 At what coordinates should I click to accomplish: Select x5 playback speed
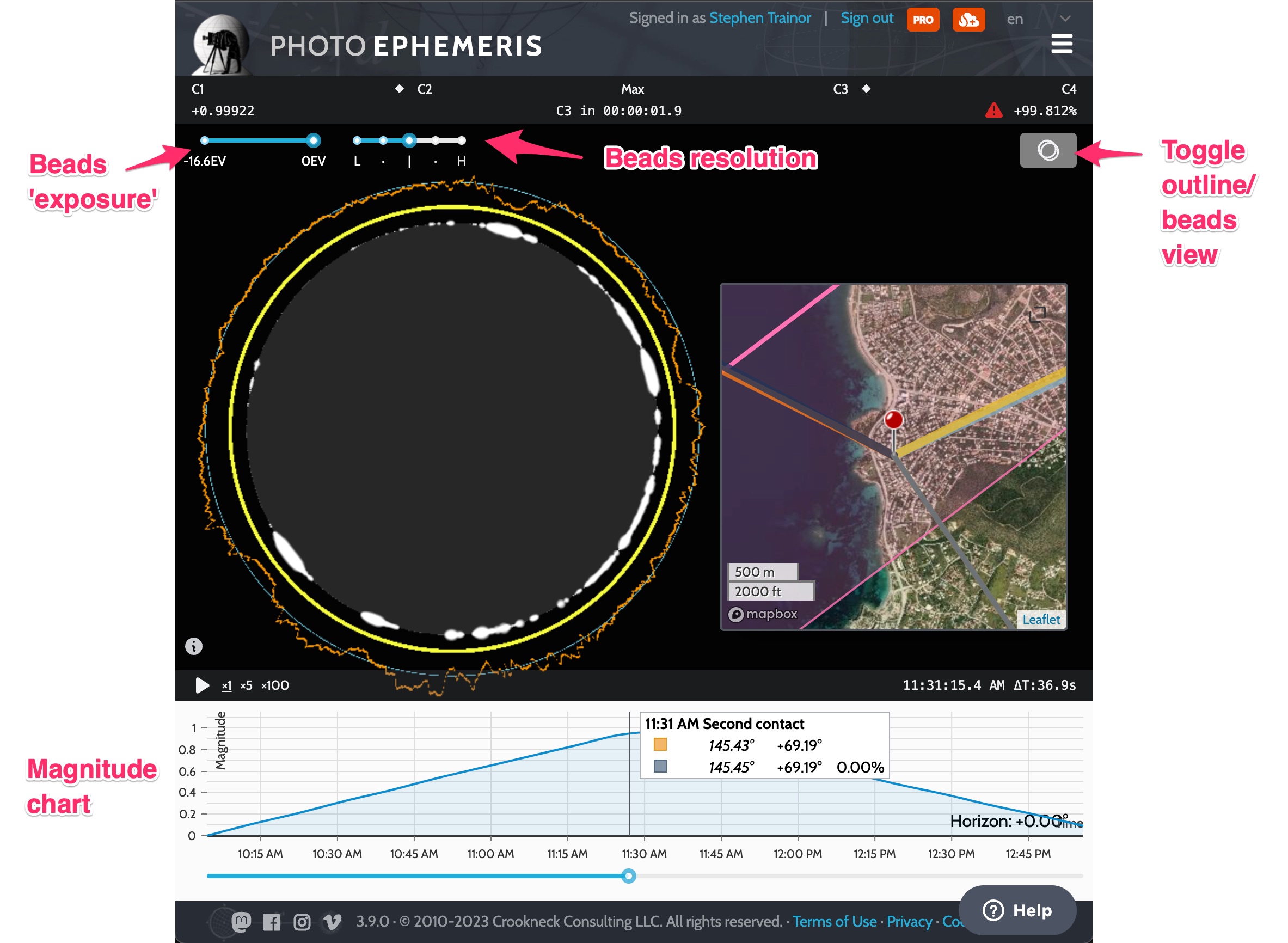[246, 685]
